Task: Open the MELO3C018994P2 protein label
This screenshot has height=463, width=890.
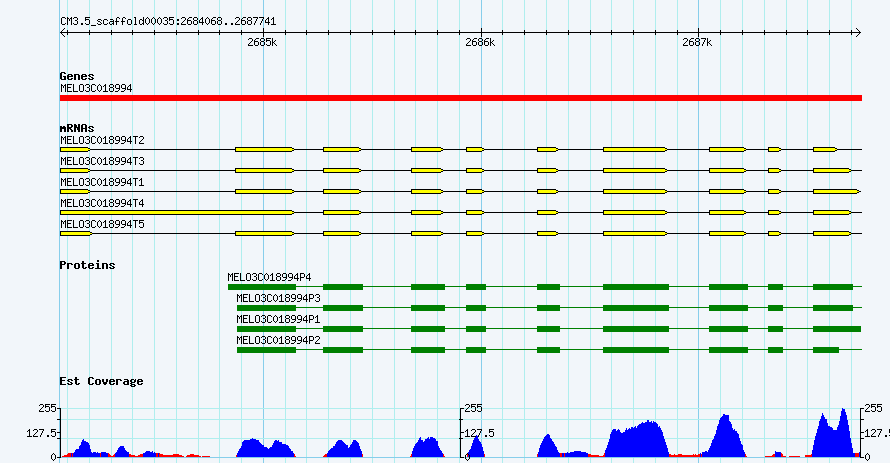Action: coord(279,340)
